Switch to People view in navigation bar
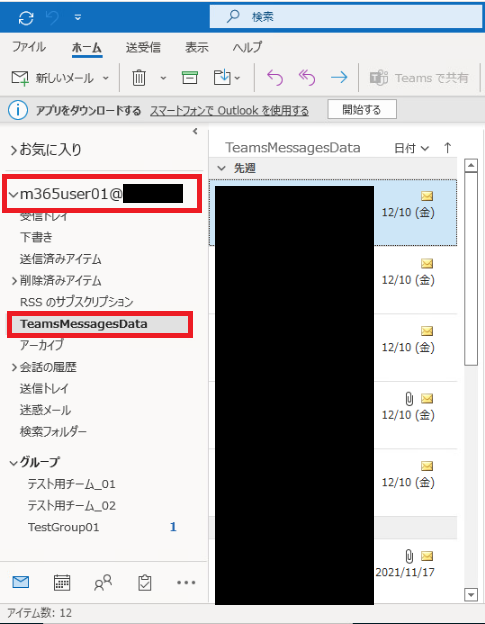This screenshot has width=485, height=624. (x=103, y=583)
